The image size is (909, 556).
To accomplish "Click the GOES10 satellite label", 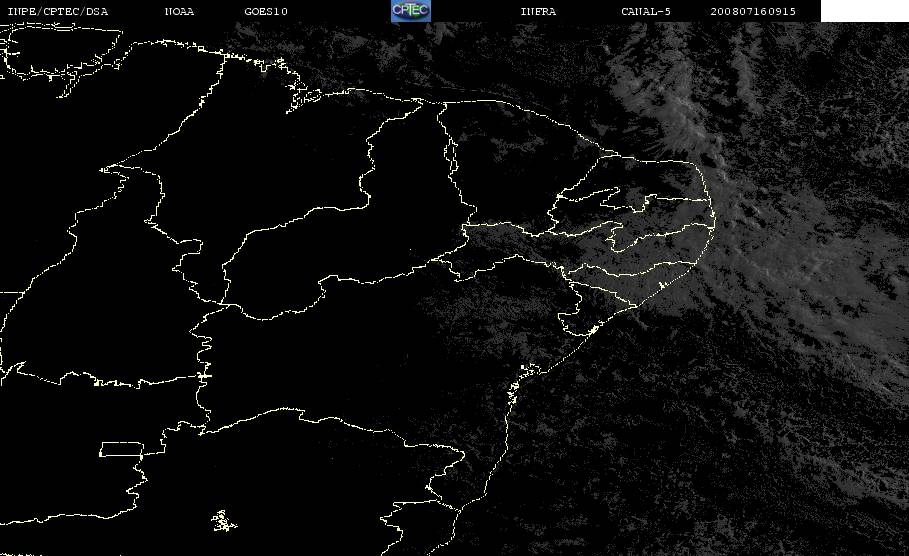I will click(x=266, y=12).
